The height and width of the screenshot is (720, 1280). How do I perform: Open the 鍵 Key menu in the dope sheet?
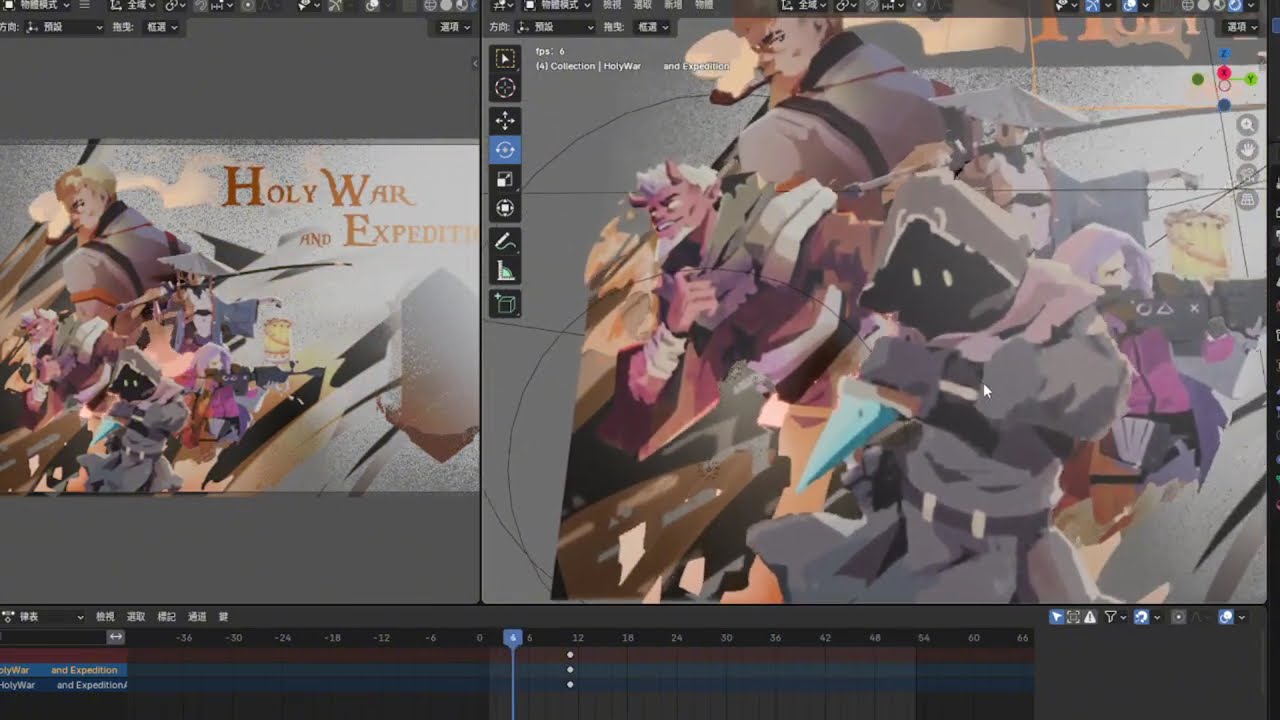point(223,617)
